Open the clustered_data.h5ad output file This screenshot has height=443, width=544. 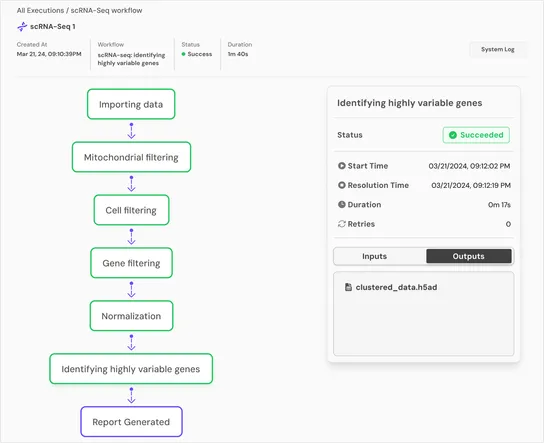pos(396,287)
